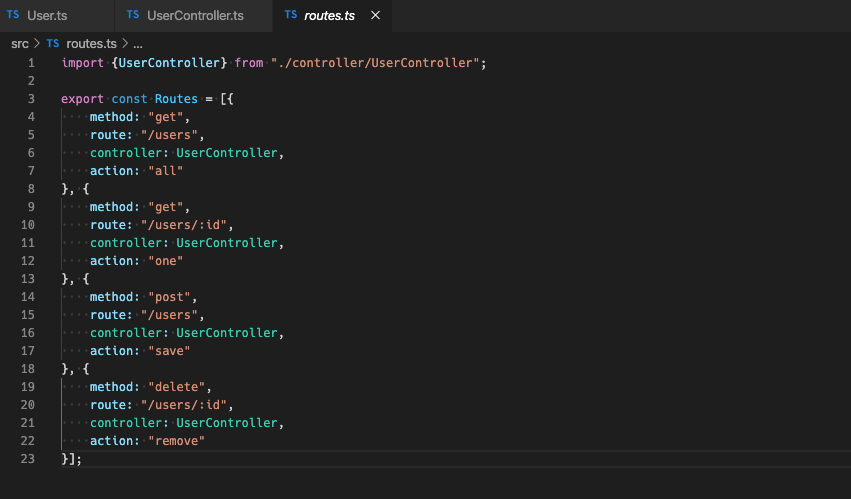Click the TS icon in the breadcrumb
This screenshot has width=851, height=499.
53,43
